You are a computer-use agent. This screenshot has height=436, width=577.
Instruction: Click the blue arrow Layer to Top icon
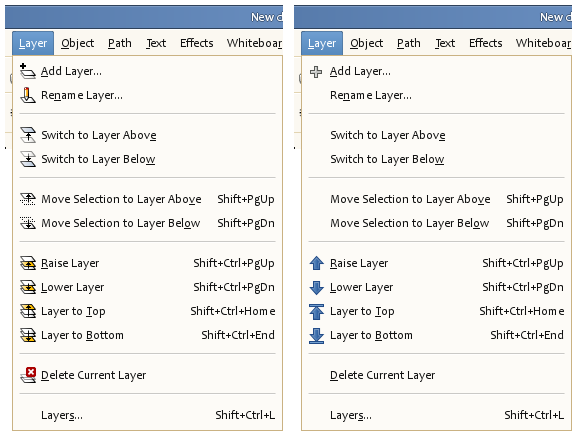pos(316,311)
